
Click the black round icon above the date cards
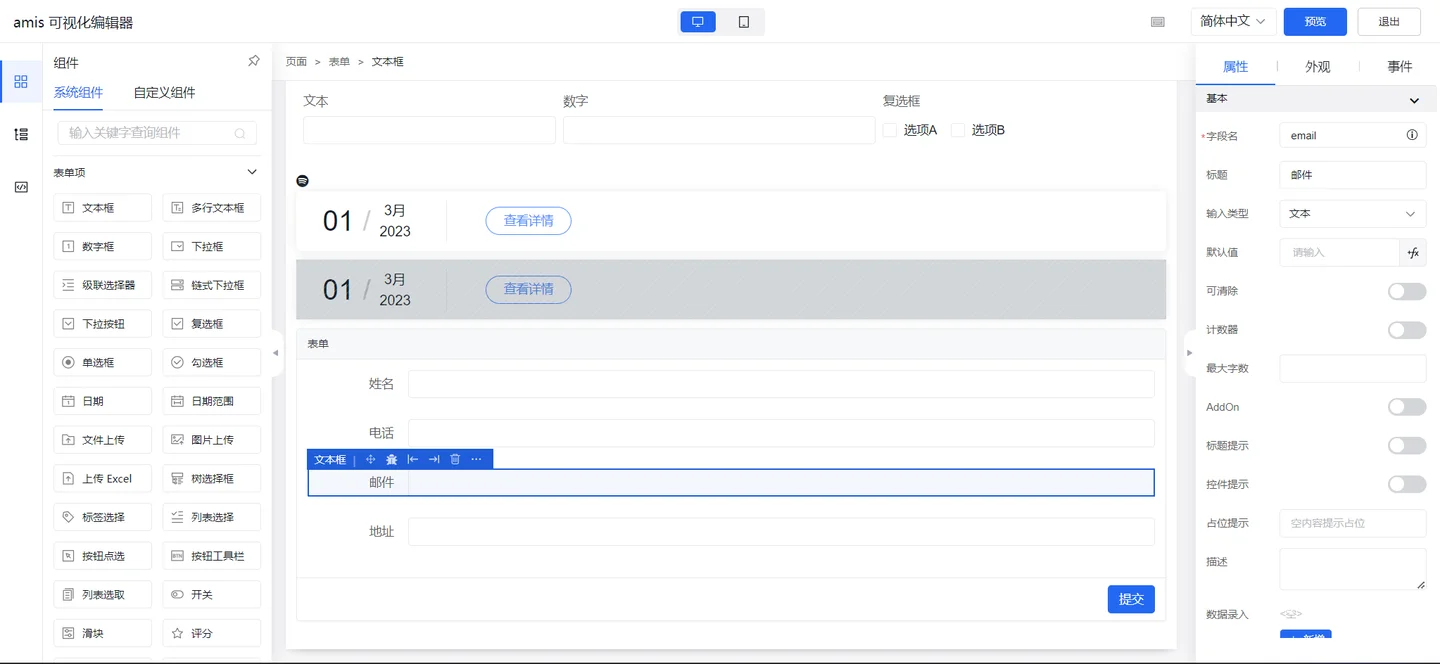303,181
